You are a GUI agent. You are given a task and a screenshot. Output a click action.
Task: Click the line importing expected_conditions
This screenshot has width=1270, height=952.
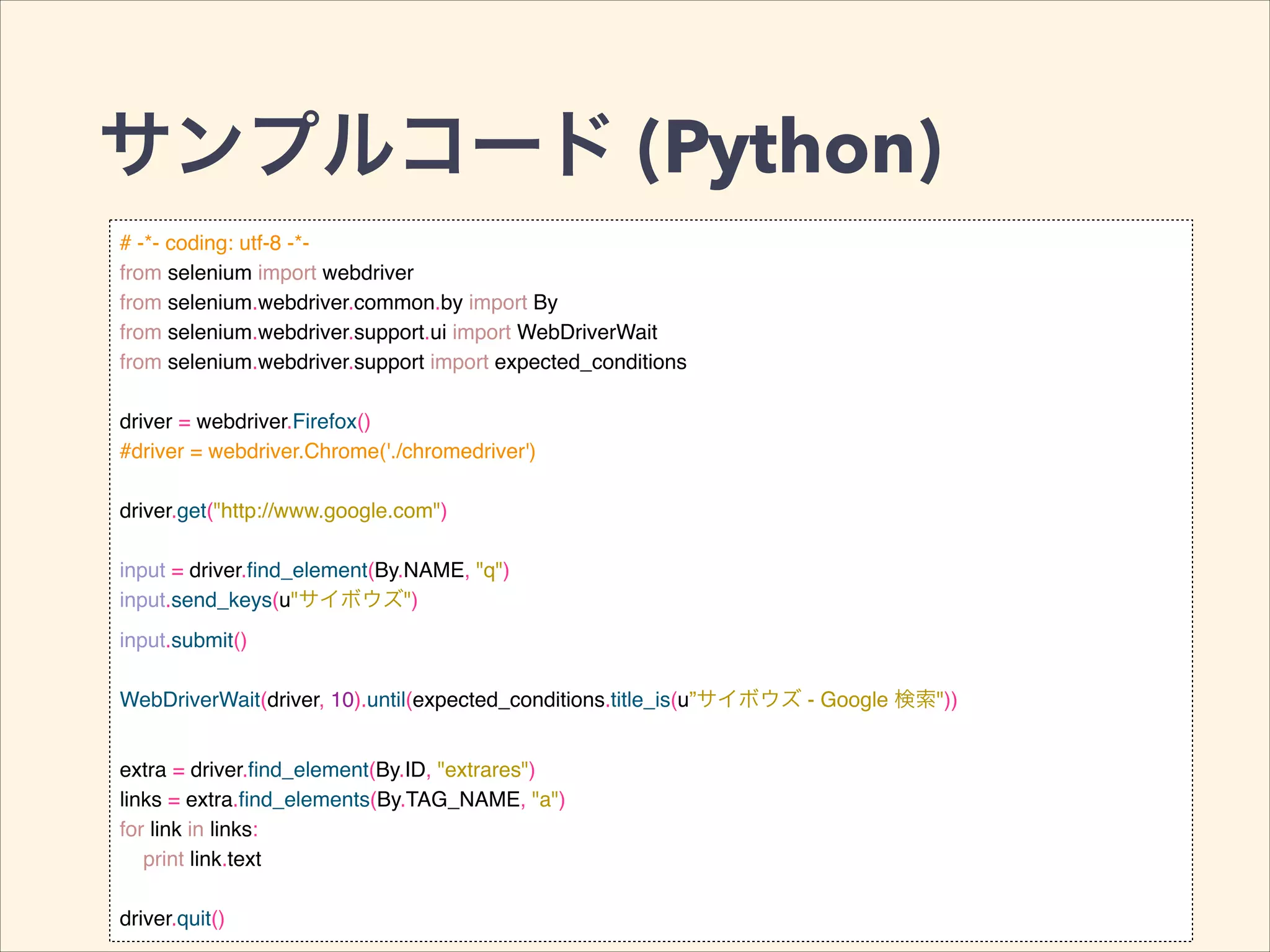click(403, 362)
